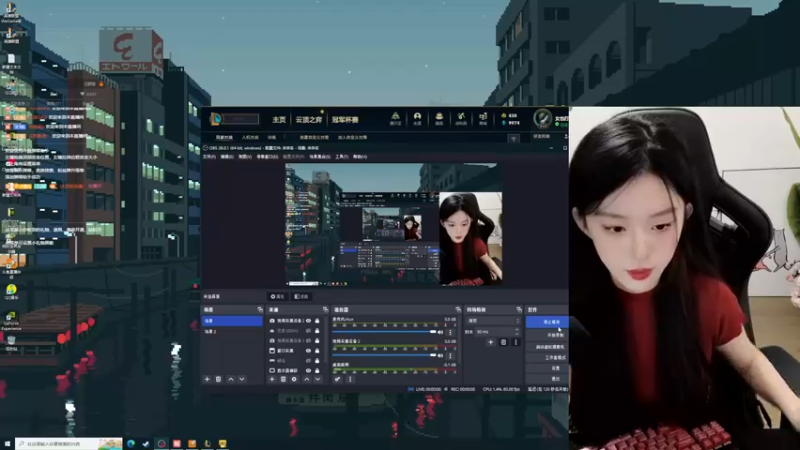This screenshot has width=800, height=450.
Task: Open OBS Studio from Windows taskbar
Action: tap(162, 443)
